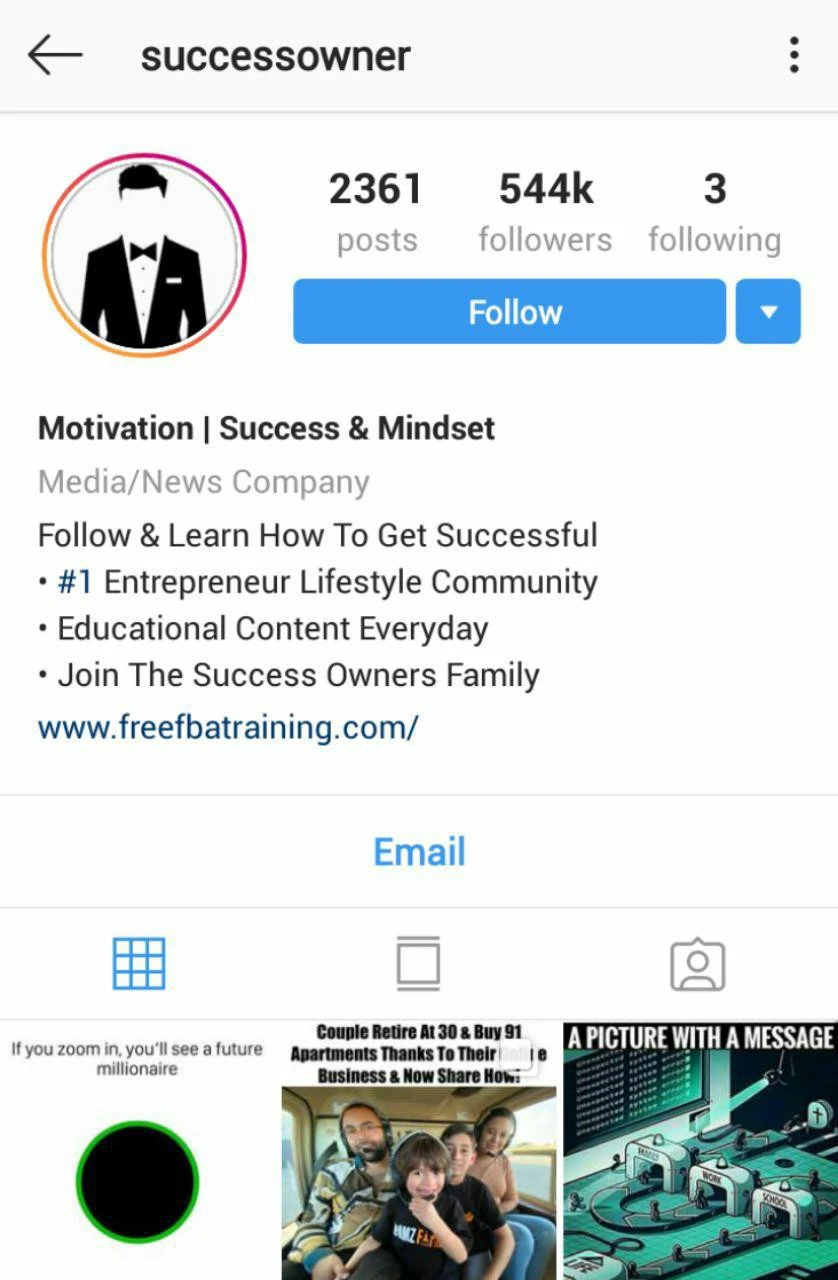Tap the Motivation | Success & Mindset name
This screenshot has width=838, height=1280.
[266, 428]
